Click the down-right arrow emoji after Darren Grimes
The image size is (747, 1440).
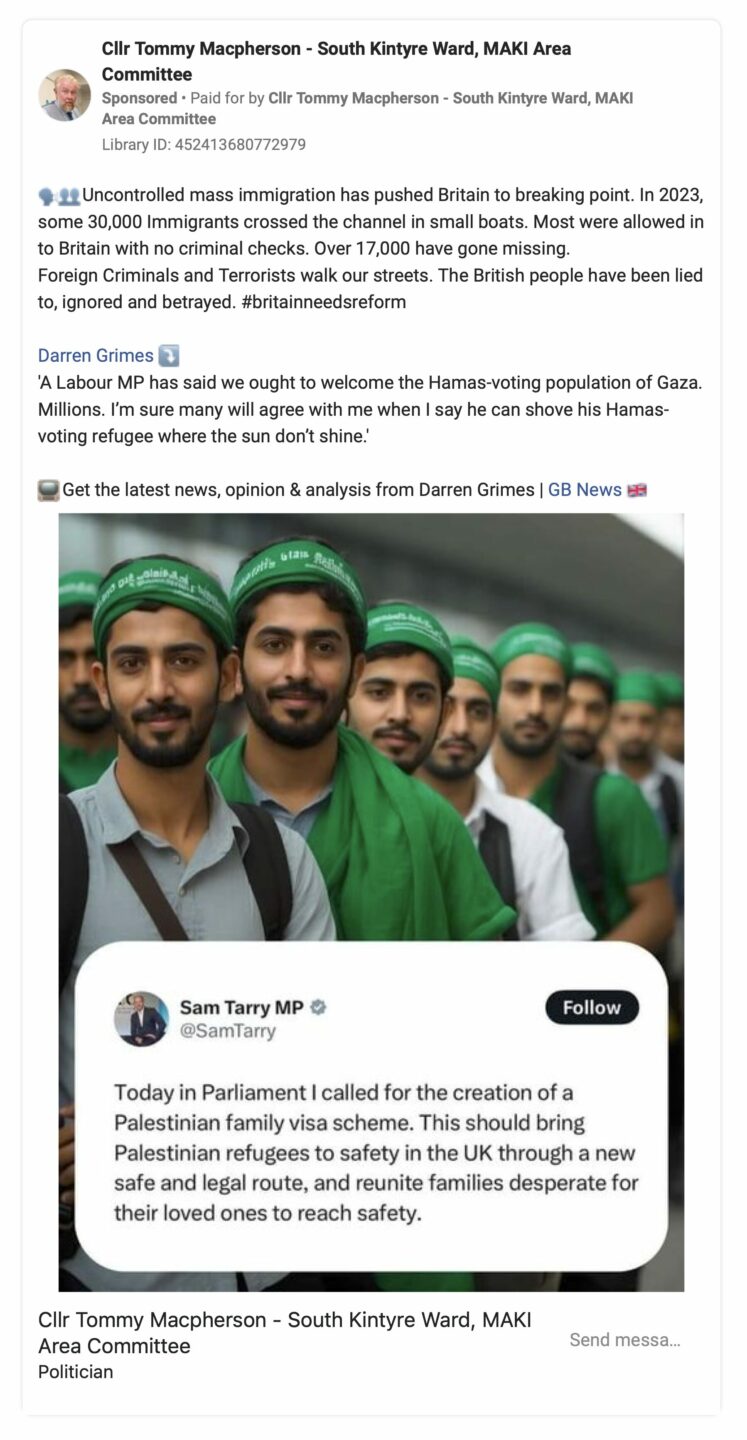click(x=168, y=355)
